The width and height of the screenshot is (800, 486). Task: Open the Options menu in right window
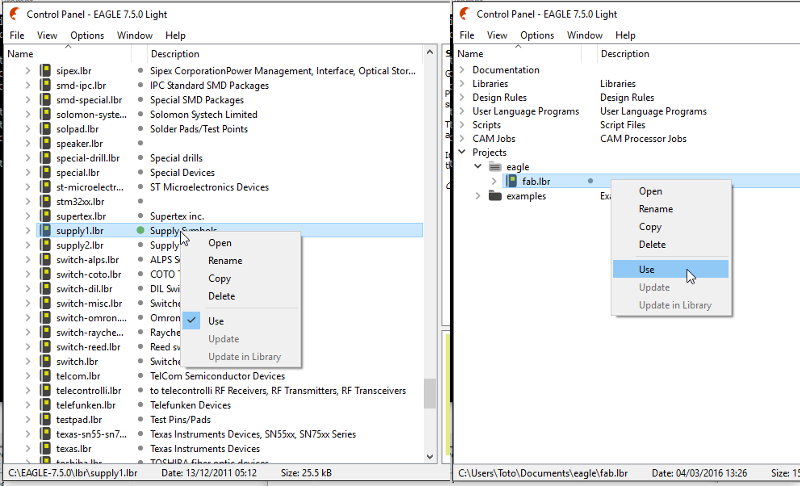click(537, 35)
